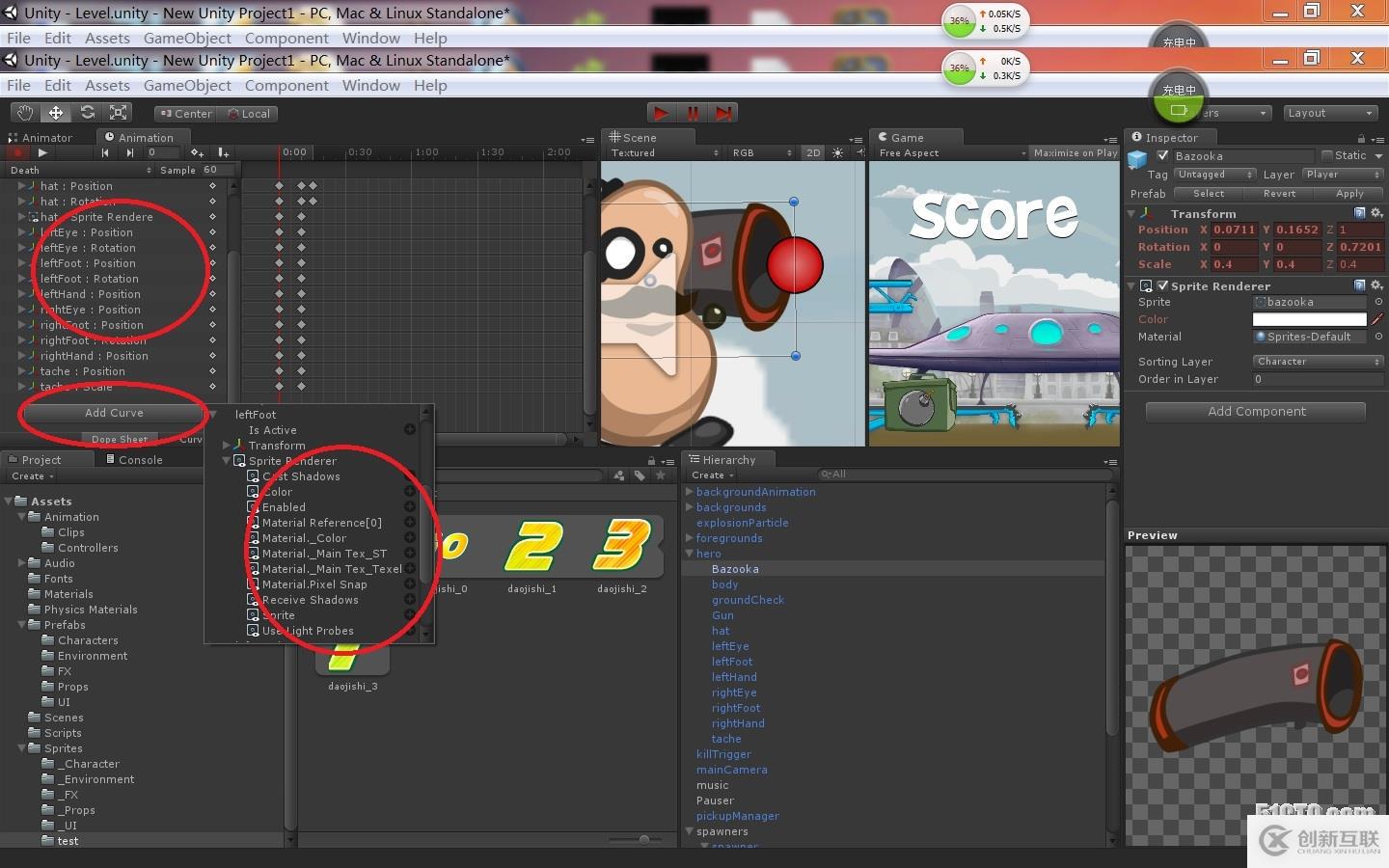Viewport: 1389px width, 868px height.
Task: Switch to the Console tab
Action: [x=134, y=460]
